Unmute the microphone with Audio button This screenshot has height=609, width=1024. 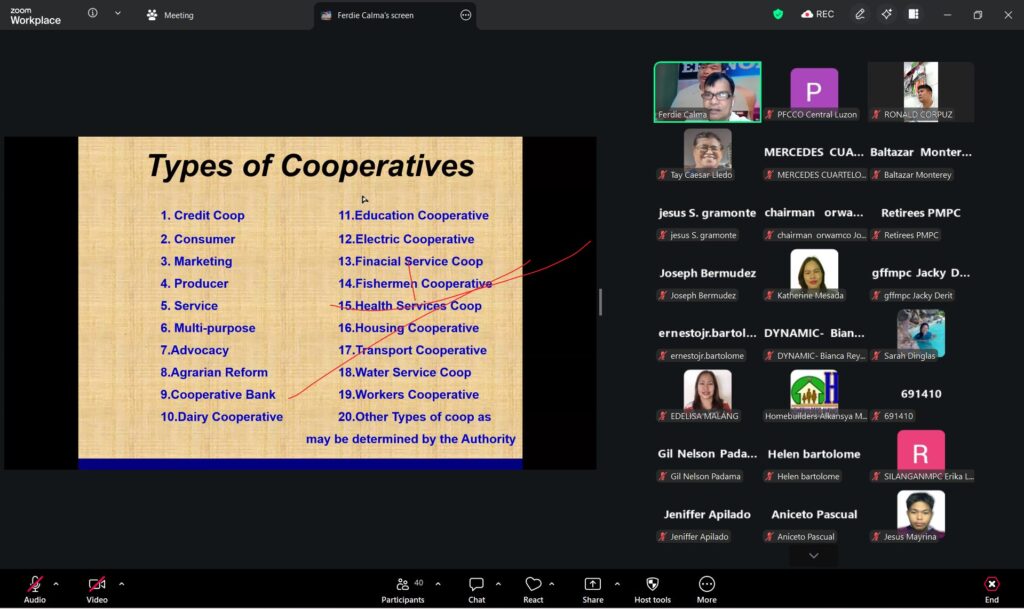35,585
